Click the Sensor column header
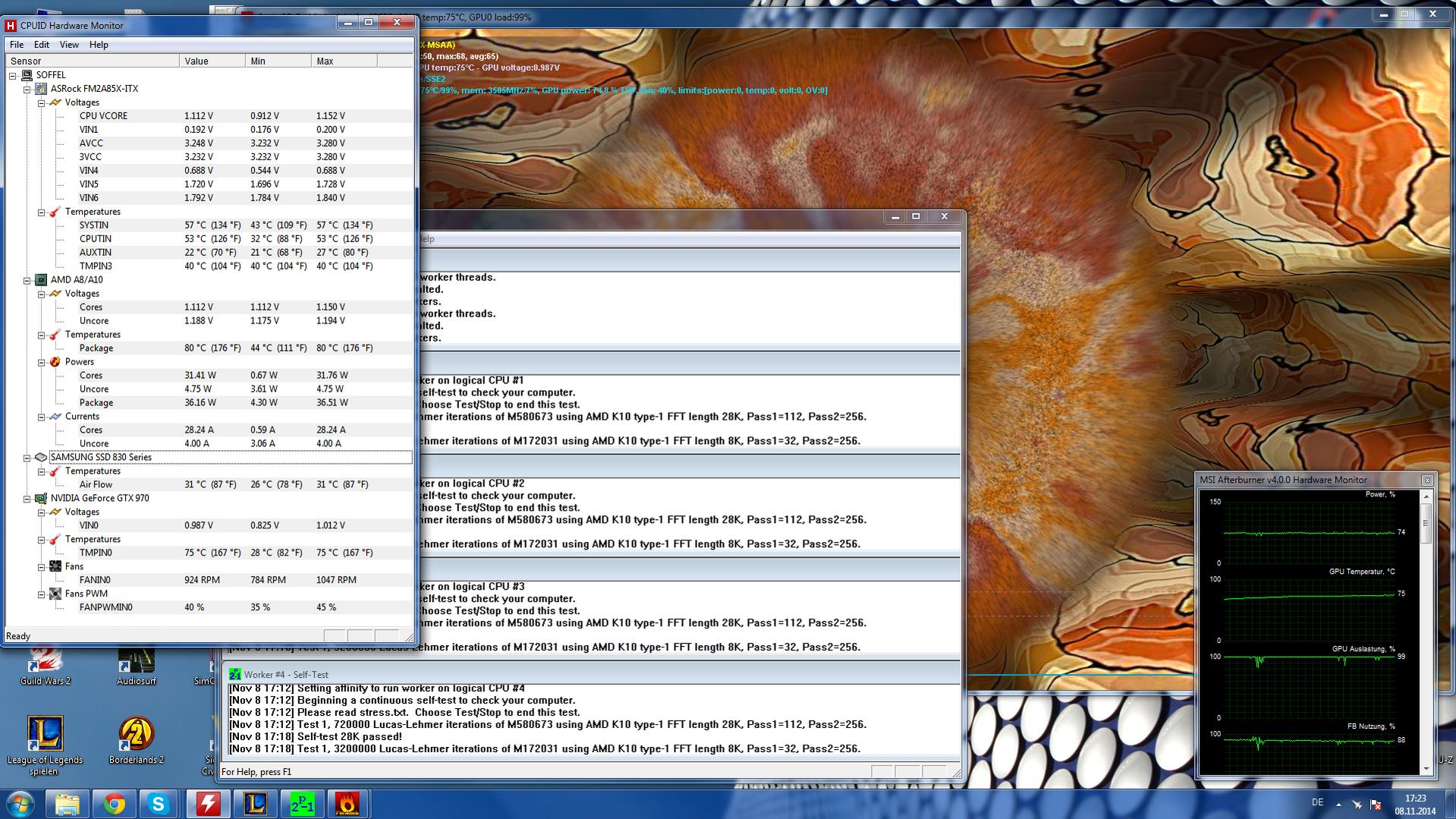1456x819 pixels. [x=93, y=61]
